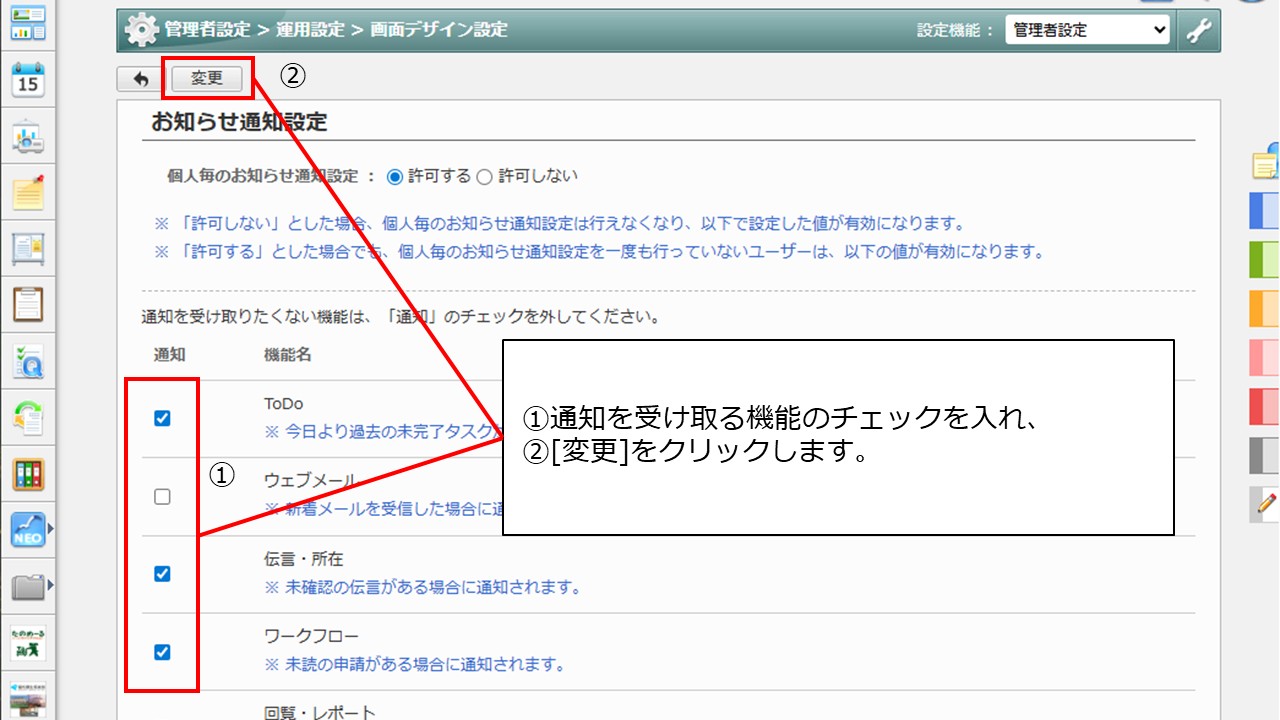
Task: Check the ToDo notification checkbox
Action: tap(162, 419)
